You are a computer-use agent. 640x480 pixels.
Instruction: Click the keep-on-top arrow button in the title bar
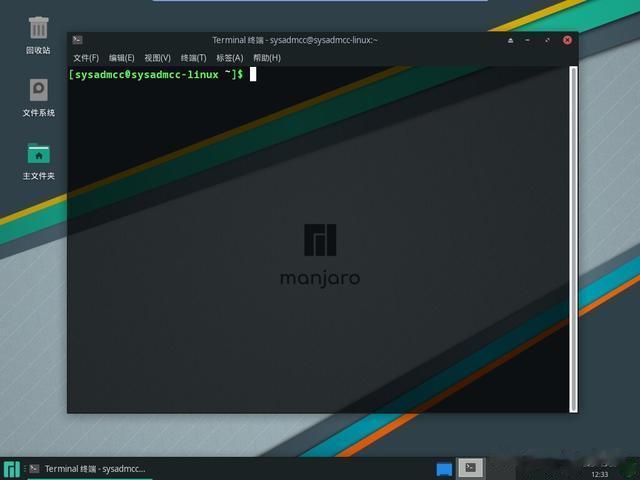[x=510, y=40]
